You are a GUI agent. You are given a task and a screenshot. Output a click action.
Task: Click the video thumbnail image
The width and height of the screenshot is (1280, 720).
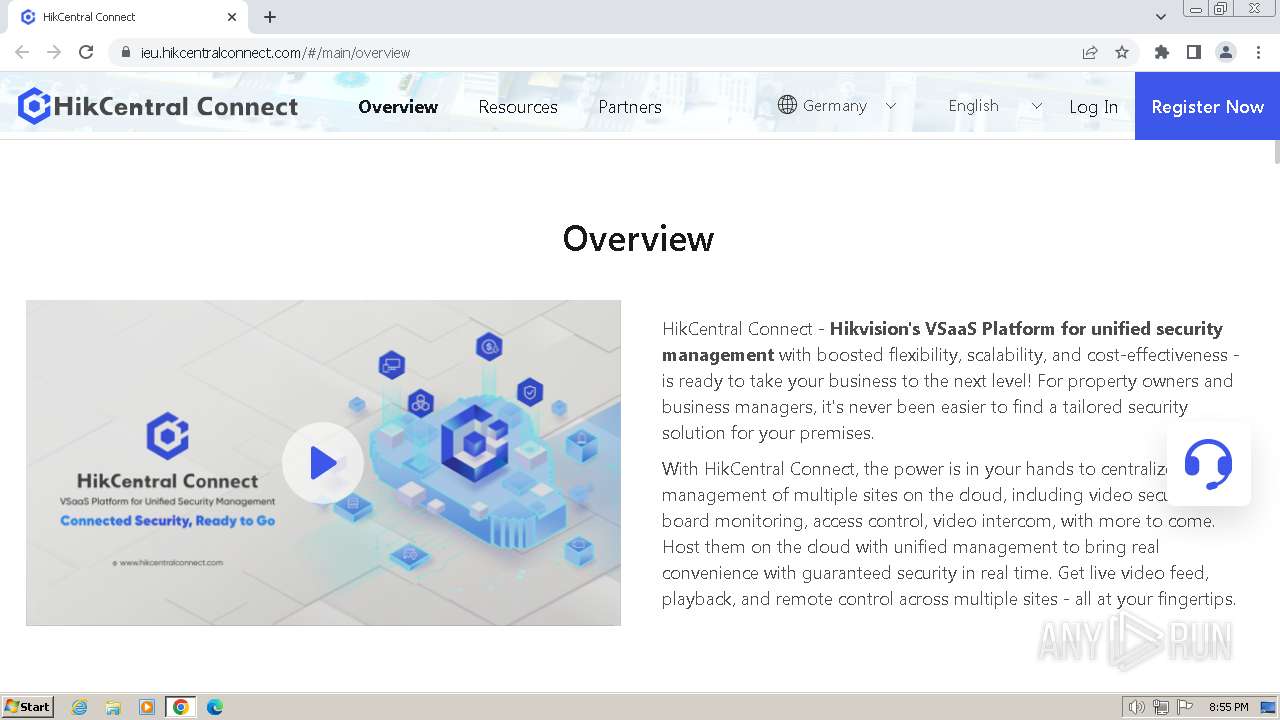(x=323, y=463)
